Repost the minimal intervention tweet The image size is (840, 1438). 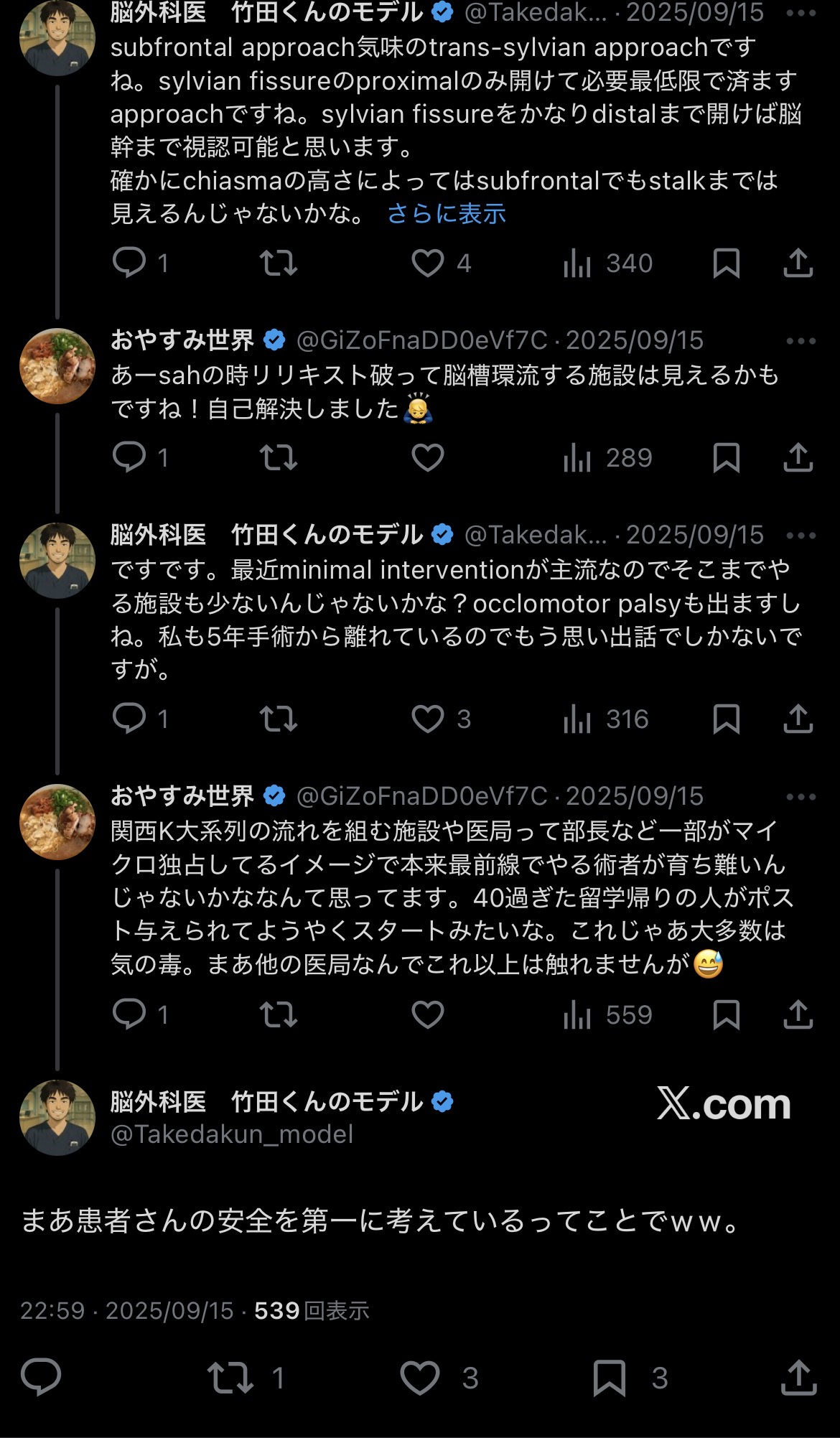pyautogui.click(x=279, y=719)
